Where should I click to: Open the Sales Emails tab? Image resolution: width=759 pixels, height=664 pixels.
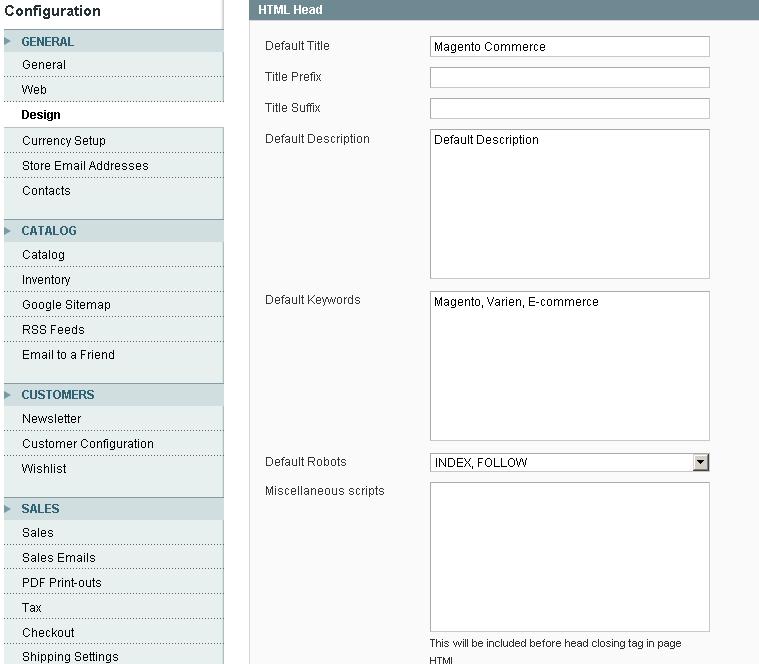pyautogui.click(x=114, y=558)
